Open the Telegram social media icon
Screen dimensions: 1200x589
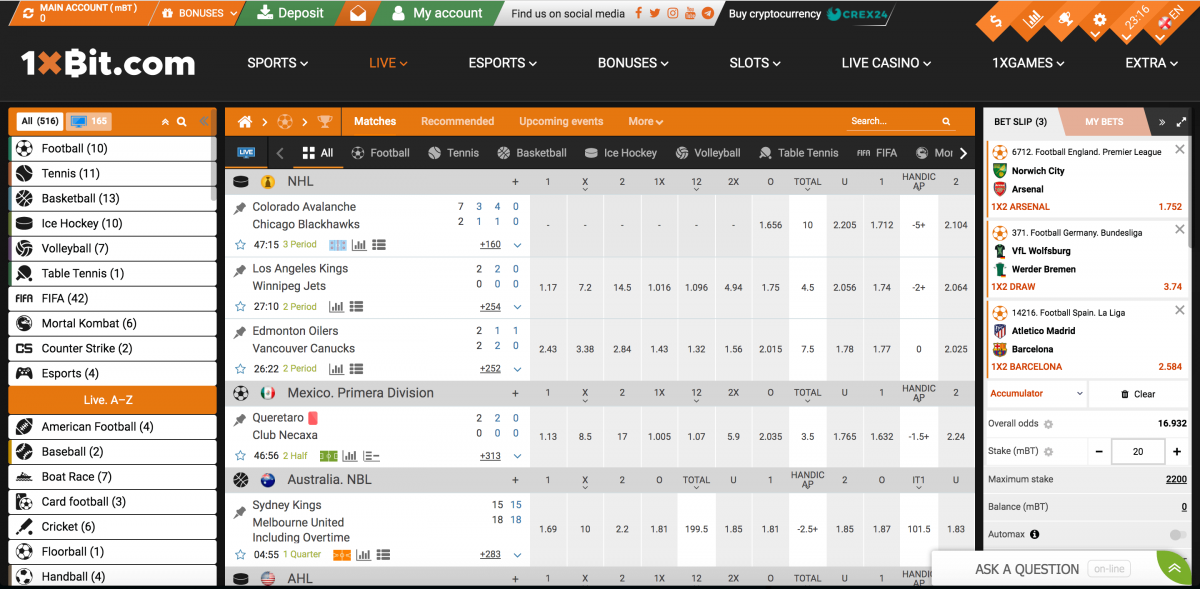pos(708,14)
